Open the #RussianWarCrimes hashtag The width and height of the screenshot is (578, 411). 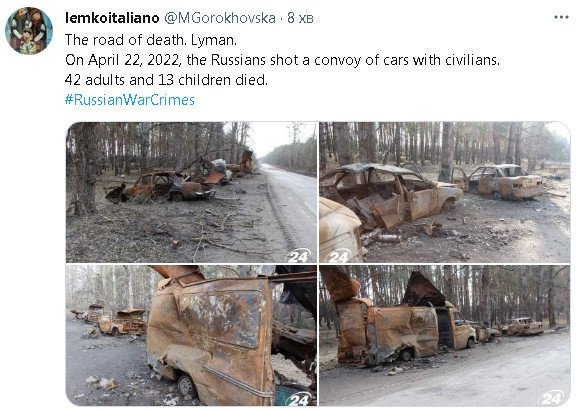coord(130,100)
